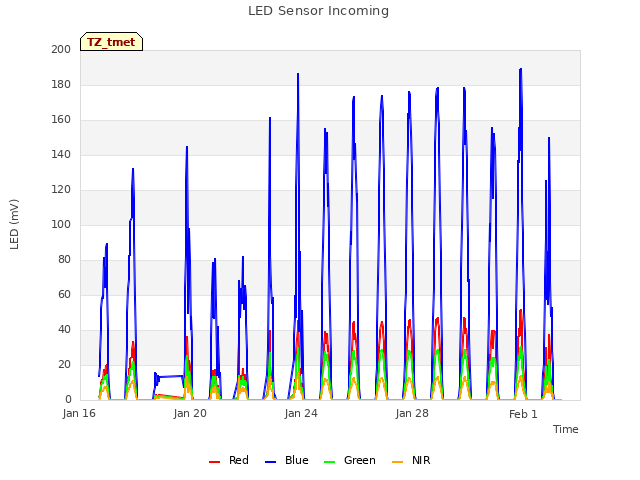This screenshot has width=640, height=480.
Task: Click the 160 y-axis tick label
Action: click(x=61, y=120)
